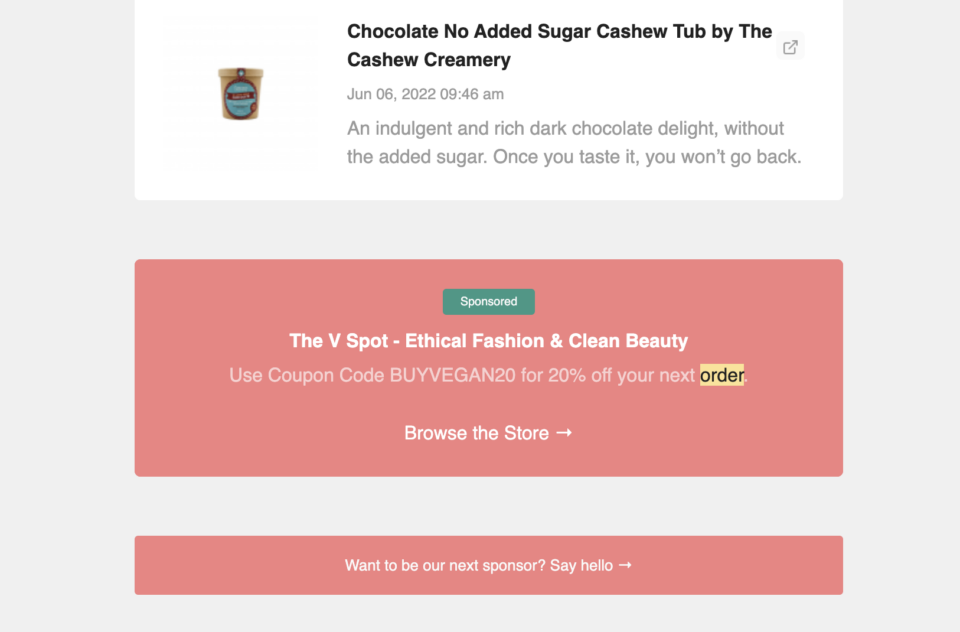Click the words "Use Coupon Code"
The width and height of the screenshot is (960, 632).
coord(306,376)
